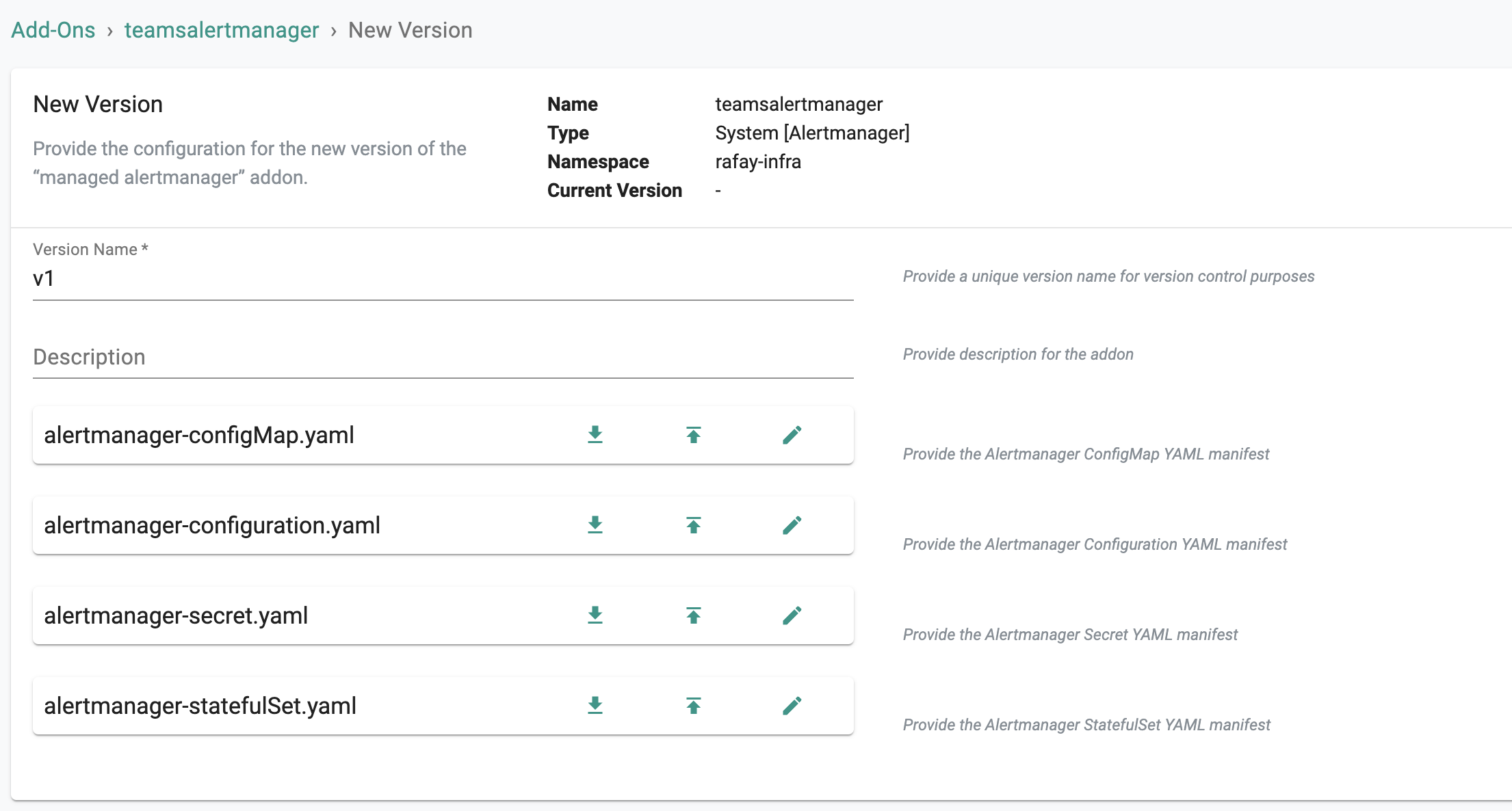Click the Current Version label
This screenshot has height=811, width=1512.
click(x=614, y=190)
